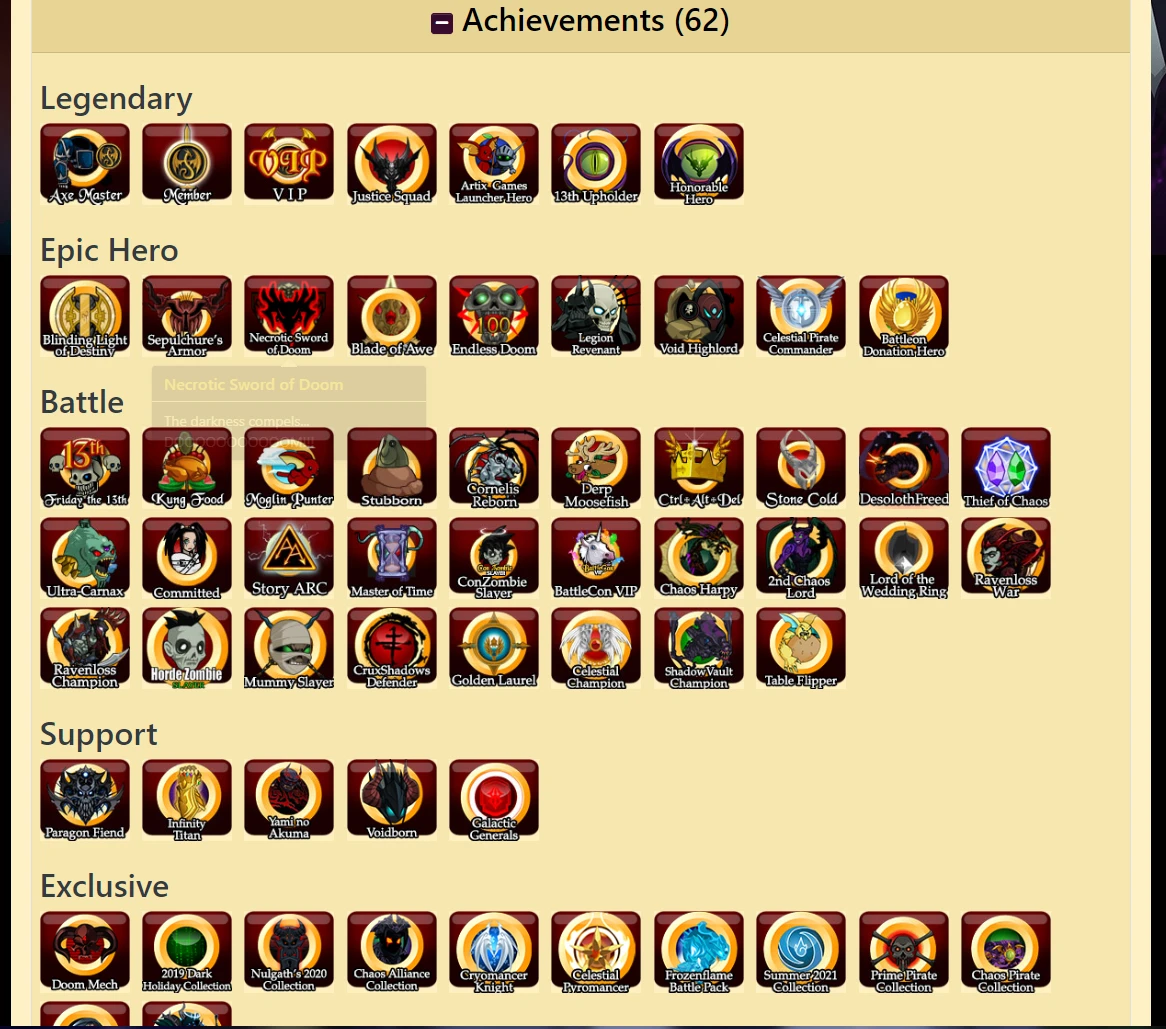Open the 13th Upholder badge
Image resolution: width=1166 pixels, height=1029 pixels.
click(x=596, y=164)
